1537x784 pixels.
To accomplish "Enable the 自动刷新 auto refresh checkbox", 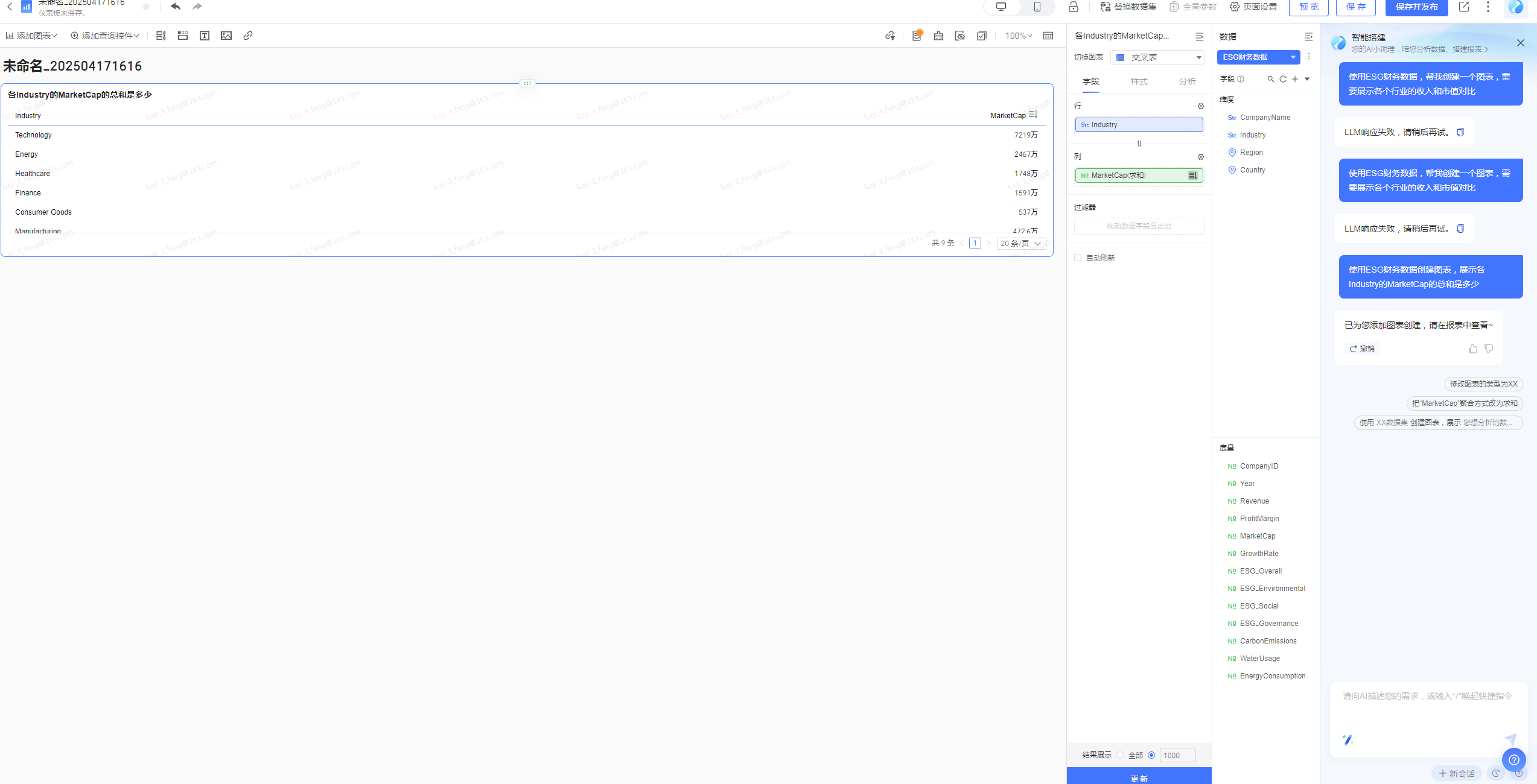I will [1078, 258].
